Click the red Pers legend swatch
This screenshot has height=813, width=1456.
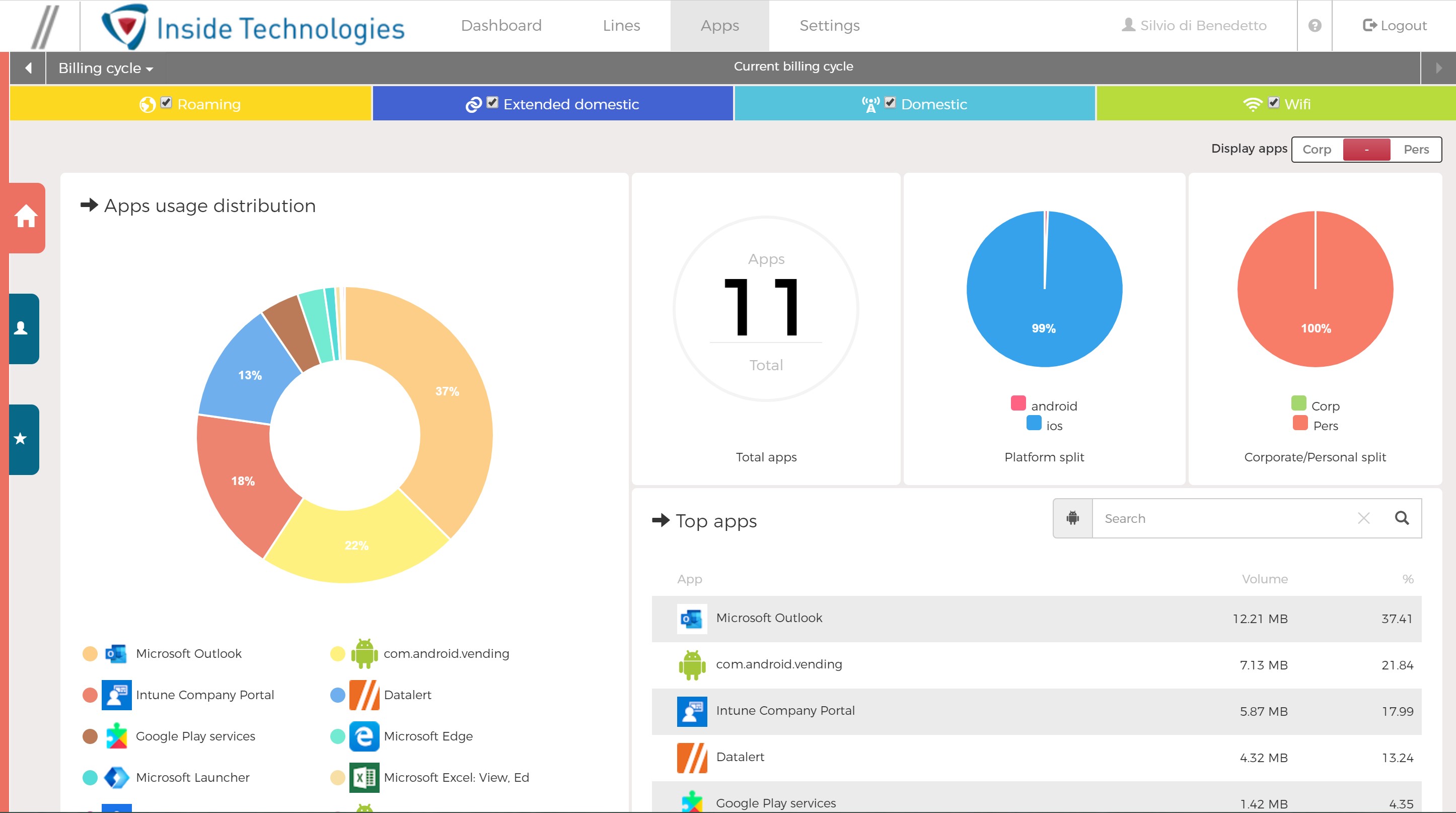1300,423
